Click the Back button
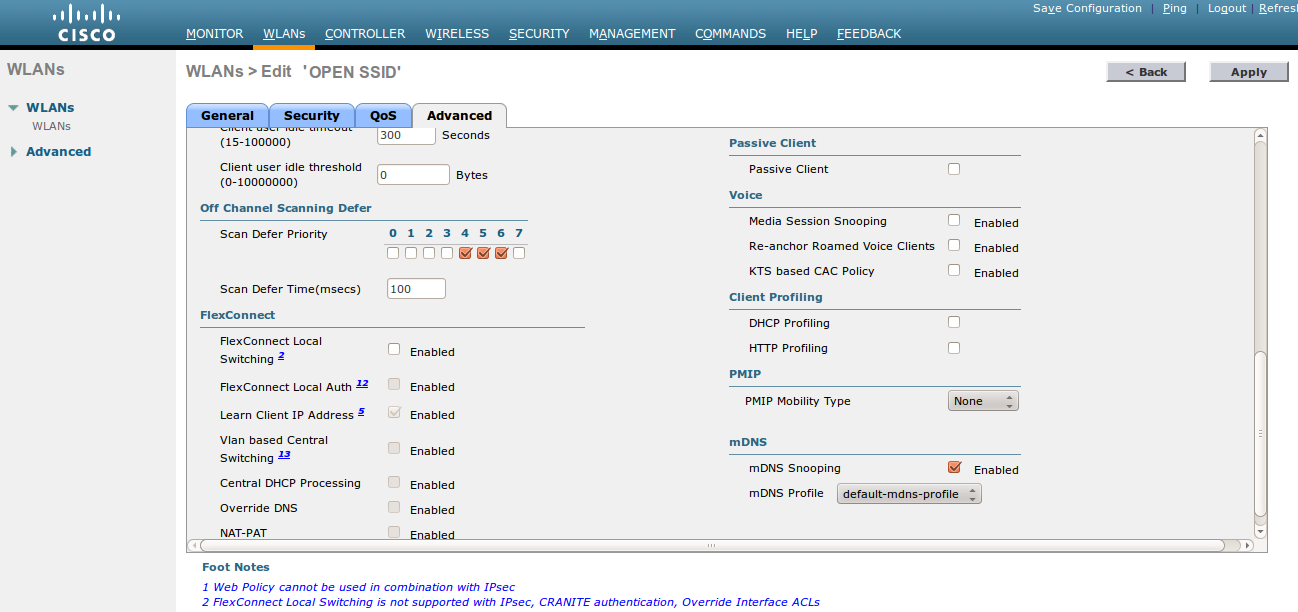Image resolution: width=1298 pixels, height=612 pixels. [x=1145, y=72]
